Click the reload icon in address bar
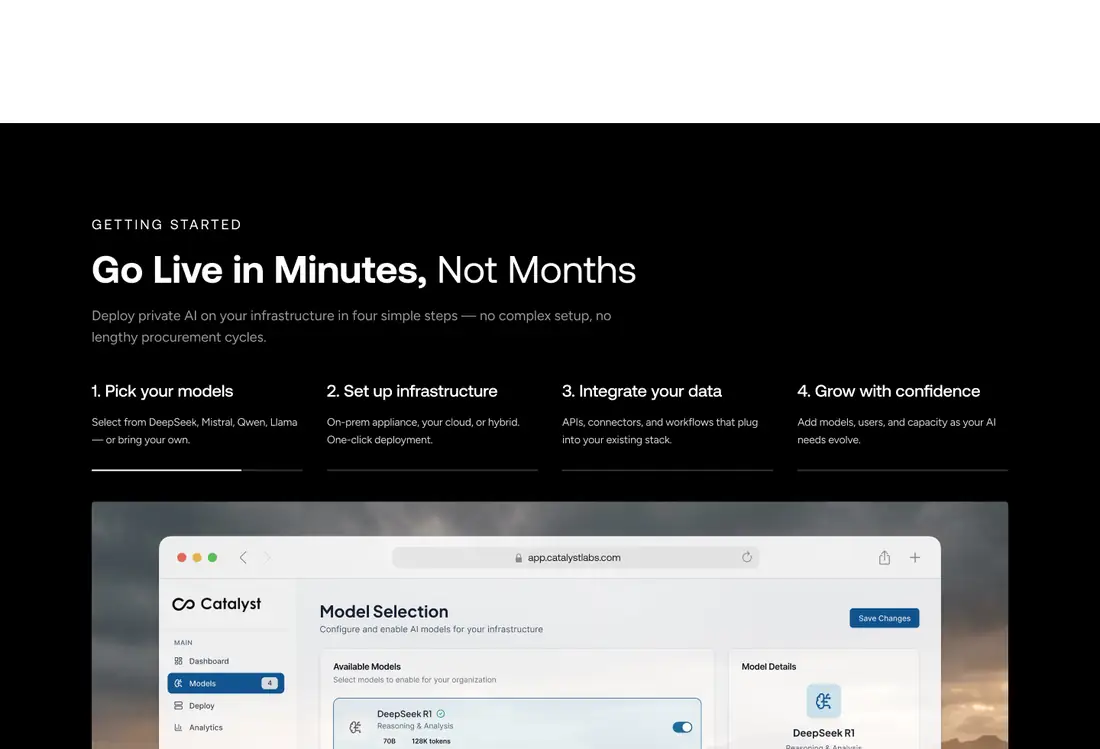Image resolution: width=1100 pixels, height=749 pixels. click(x=746, y=557)
